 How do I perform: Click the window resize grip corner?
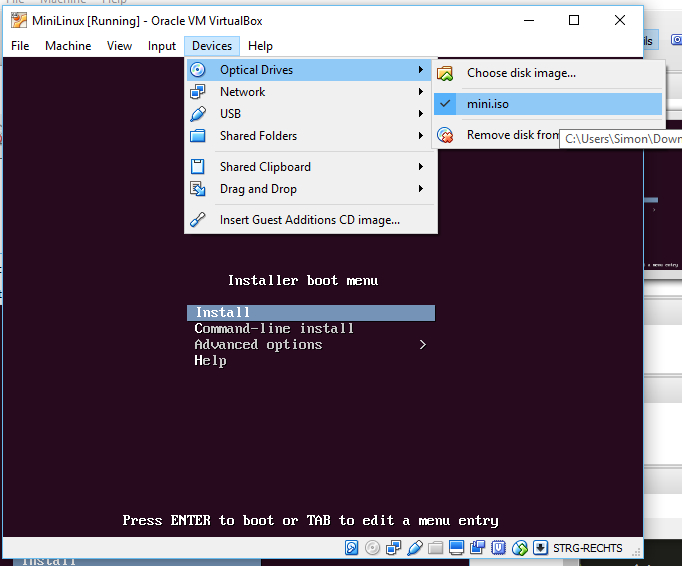coord(637,552)
